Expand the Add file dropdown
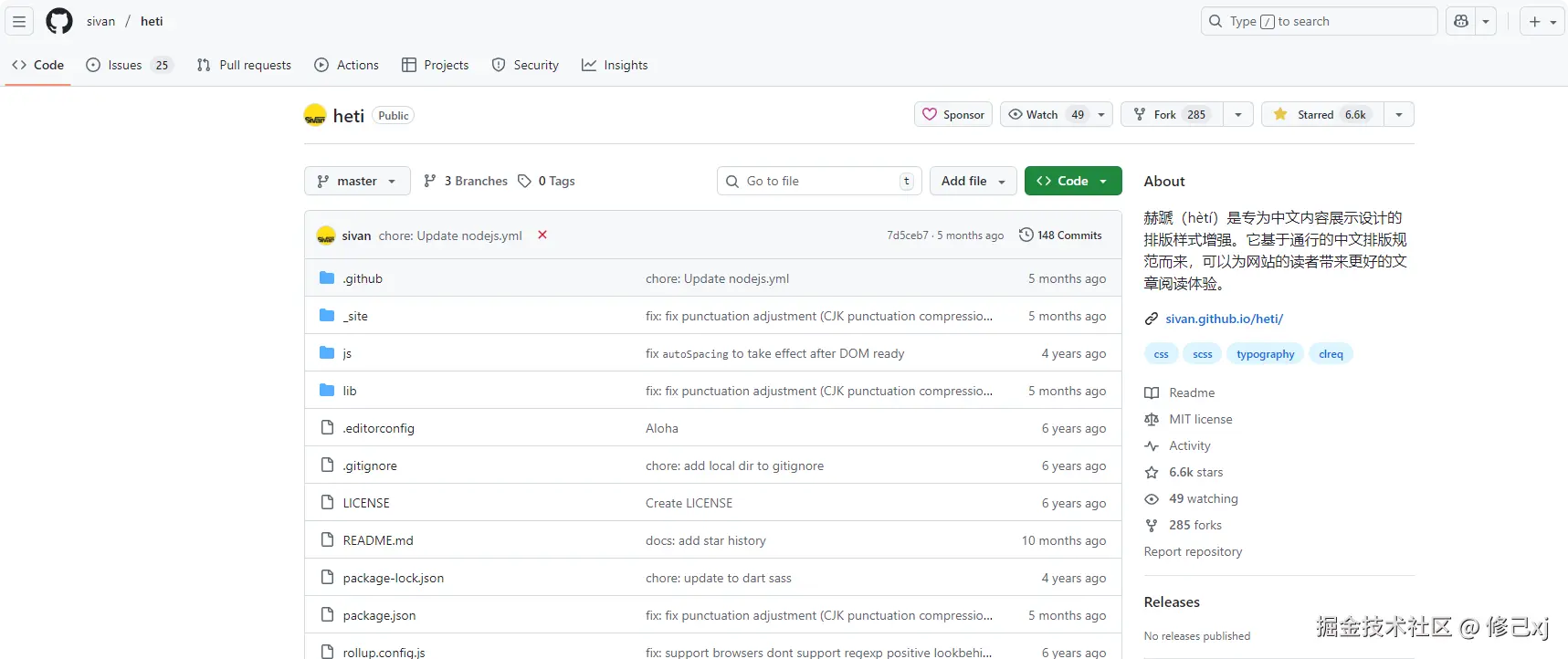1568x659 pixels. (973, 181)
